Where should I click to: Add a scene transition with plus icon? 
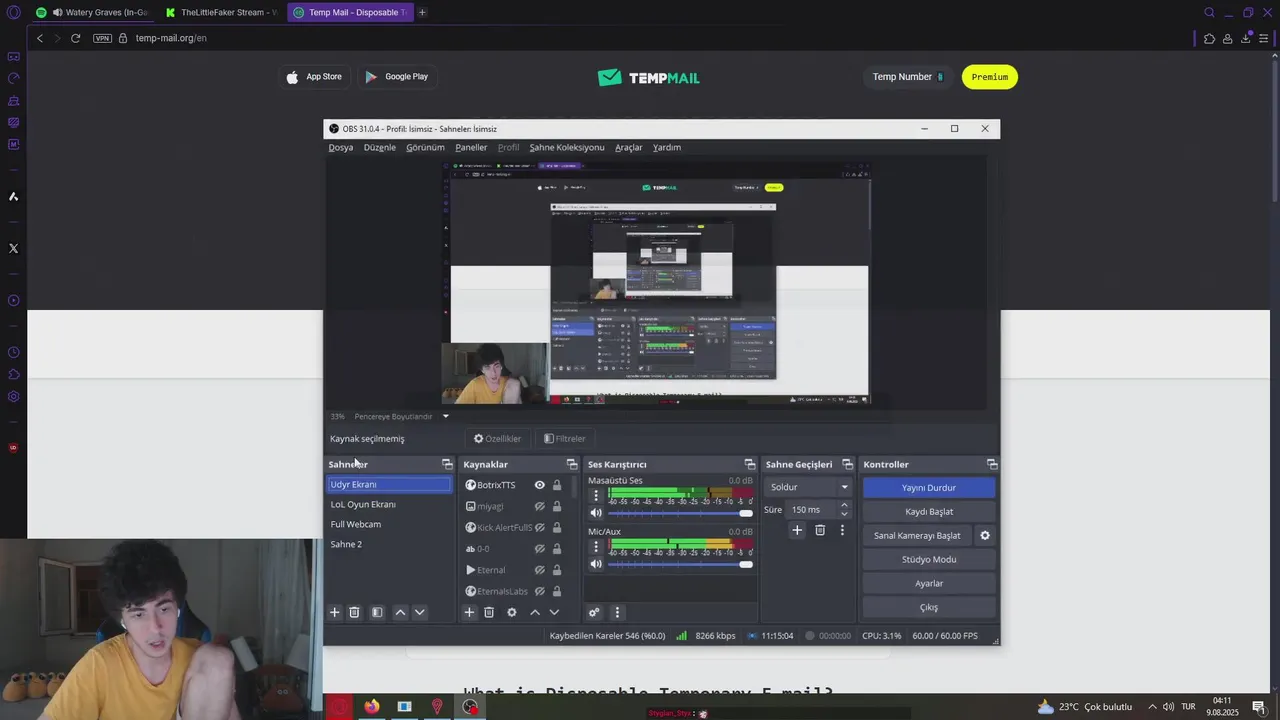click(797, 530)
